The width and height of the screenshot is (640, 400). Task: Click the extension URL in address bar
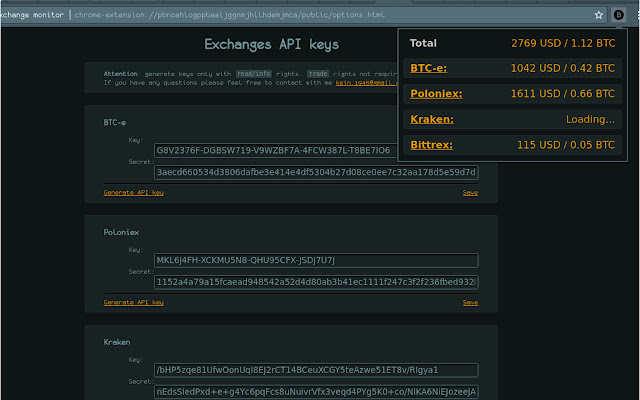pyautogui.click(x=229, y=15)
